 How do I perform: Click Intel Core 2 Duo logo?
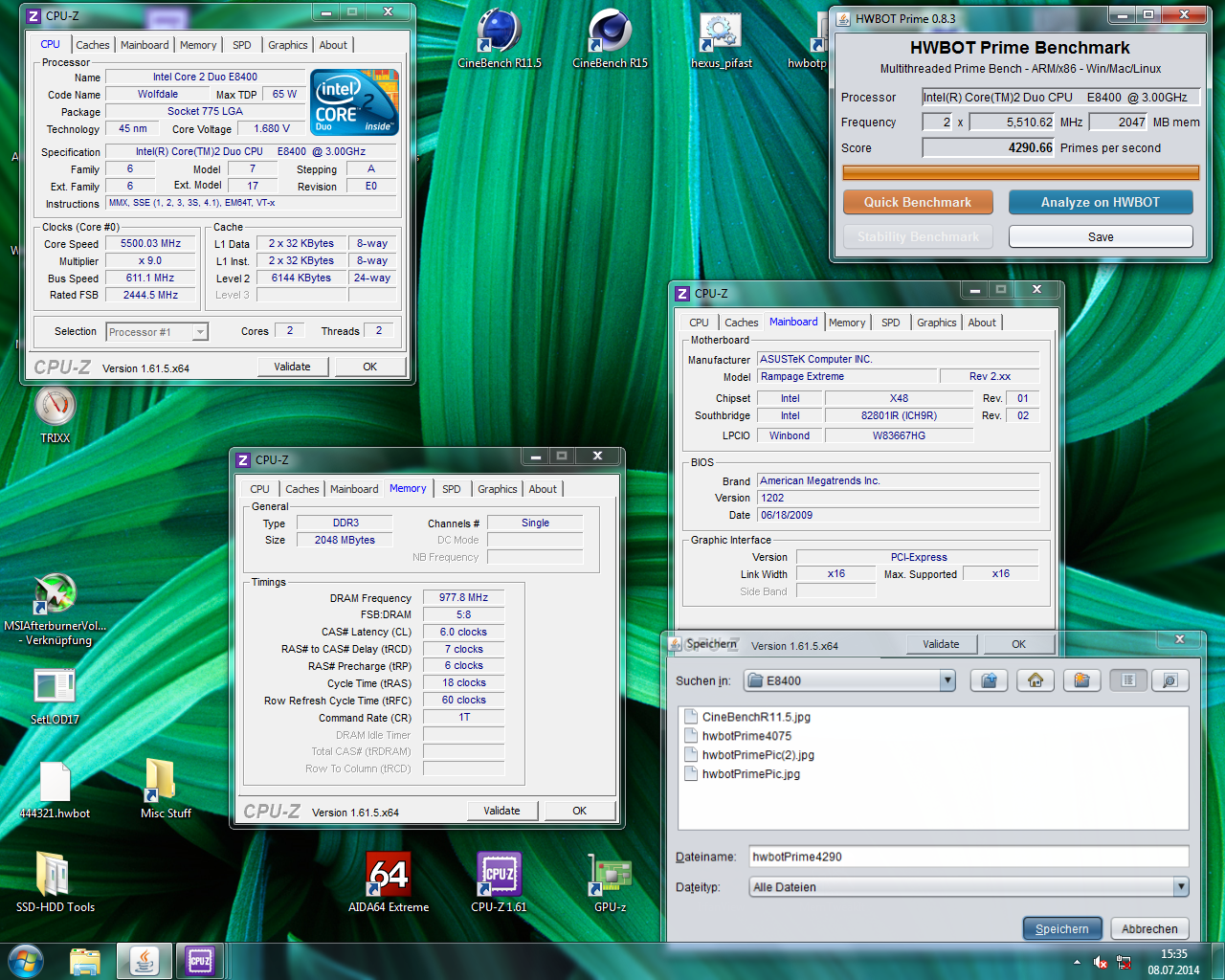[354, 102]
